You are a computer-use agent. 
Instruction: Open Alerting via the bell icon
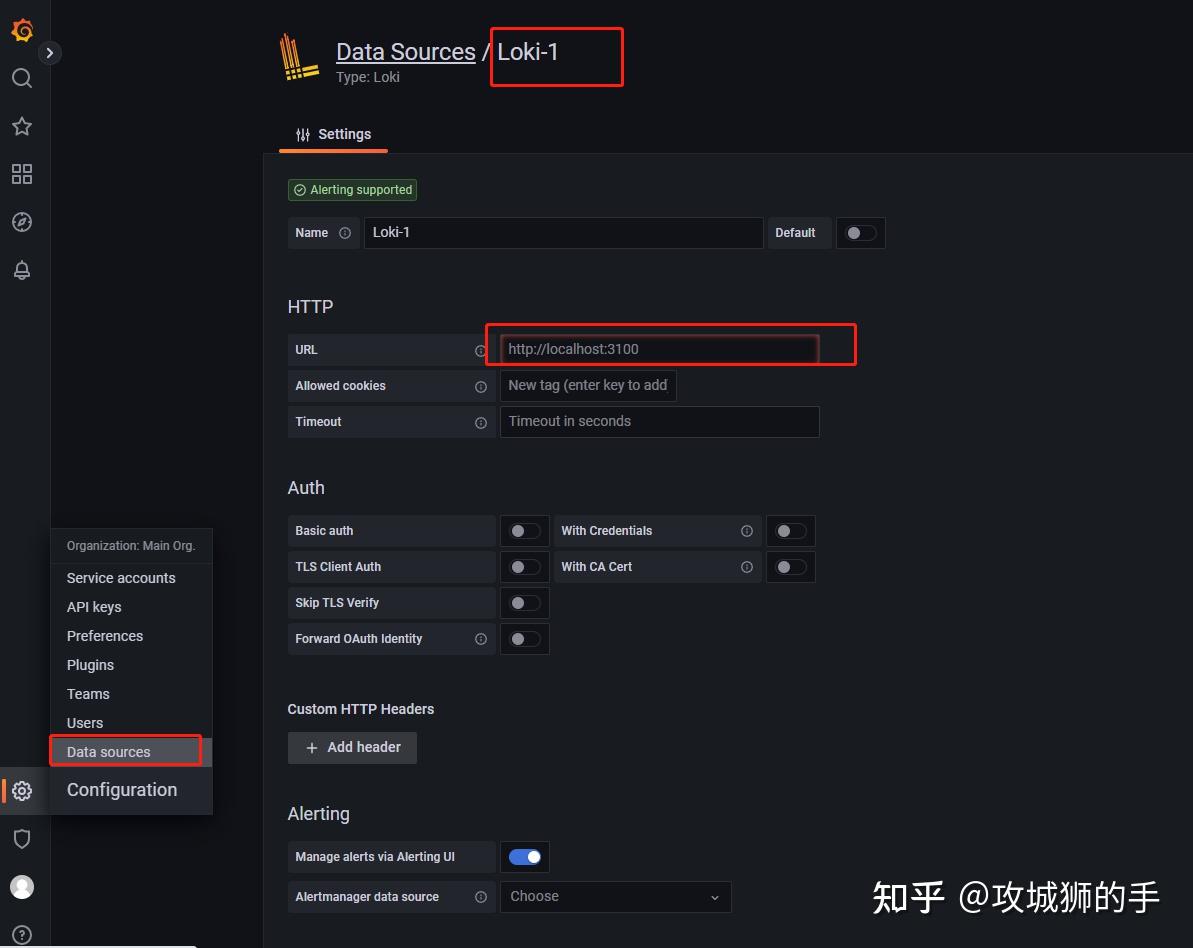[22, 270]
